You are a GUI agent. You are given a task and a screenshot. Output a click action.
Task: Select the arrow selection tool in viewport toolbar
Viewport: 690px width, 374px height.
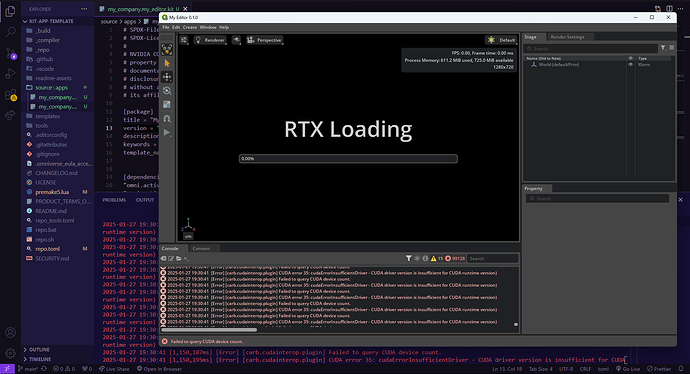click(x=167, y=63)
